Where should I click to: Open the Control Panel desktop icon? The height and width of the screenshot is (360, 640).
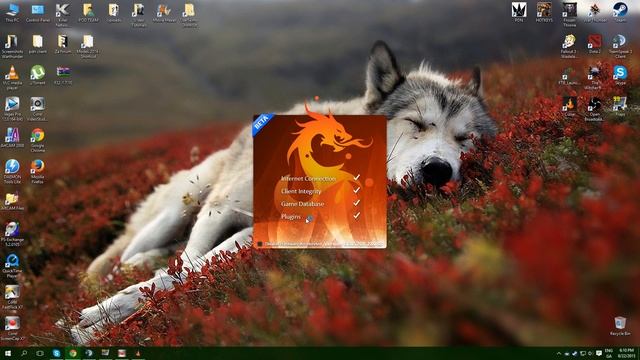(38, 12)
